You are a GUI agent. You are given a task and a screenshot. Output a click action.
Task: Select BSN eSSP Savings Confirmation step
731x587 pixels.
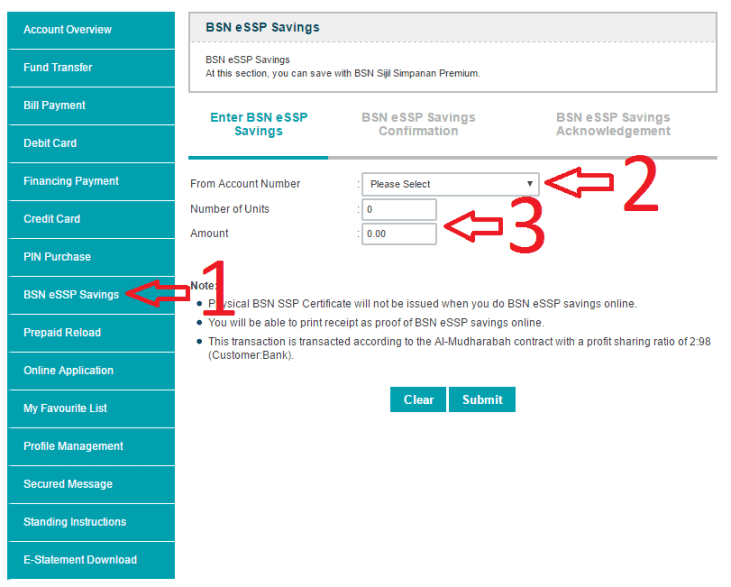tap(418, 124)
